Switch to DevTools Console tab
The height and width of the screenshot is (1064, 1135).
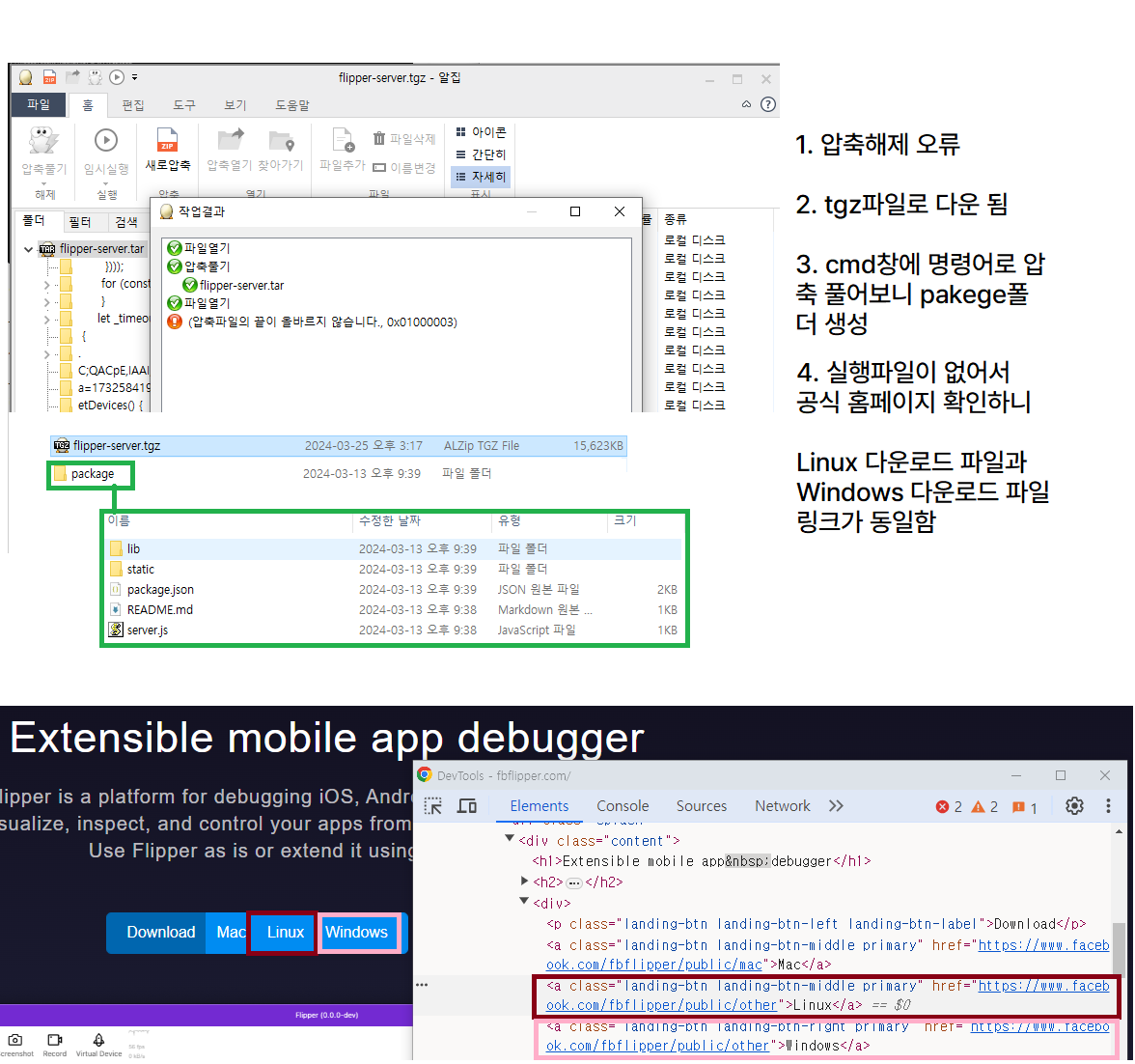[x=623, y=806]
